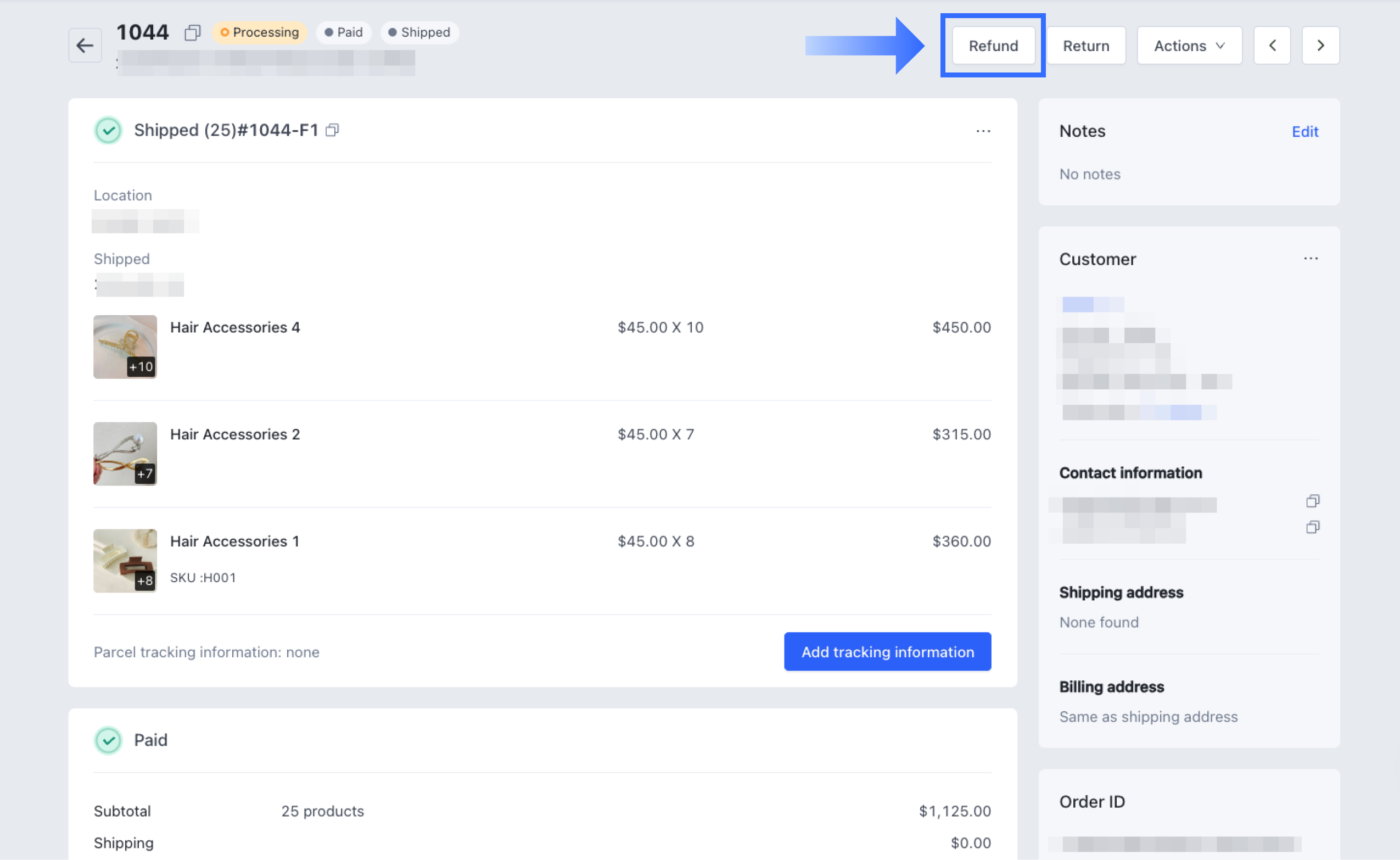Open Hair Accessories 1 thumbnail
1400x860 pixels.
pos(125,561)
